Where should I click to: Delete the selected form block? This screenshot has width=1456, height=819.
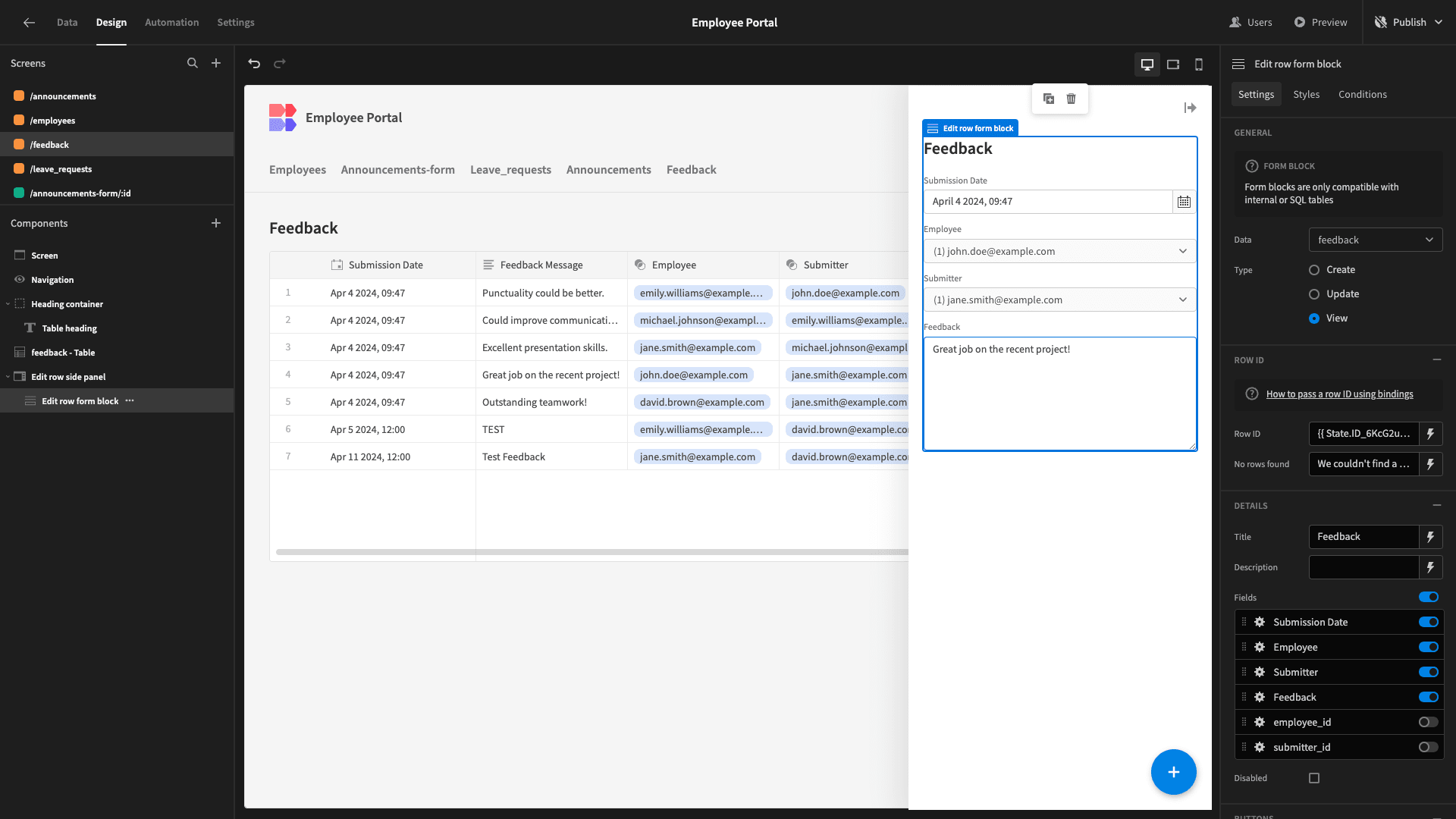(1071, 99)
